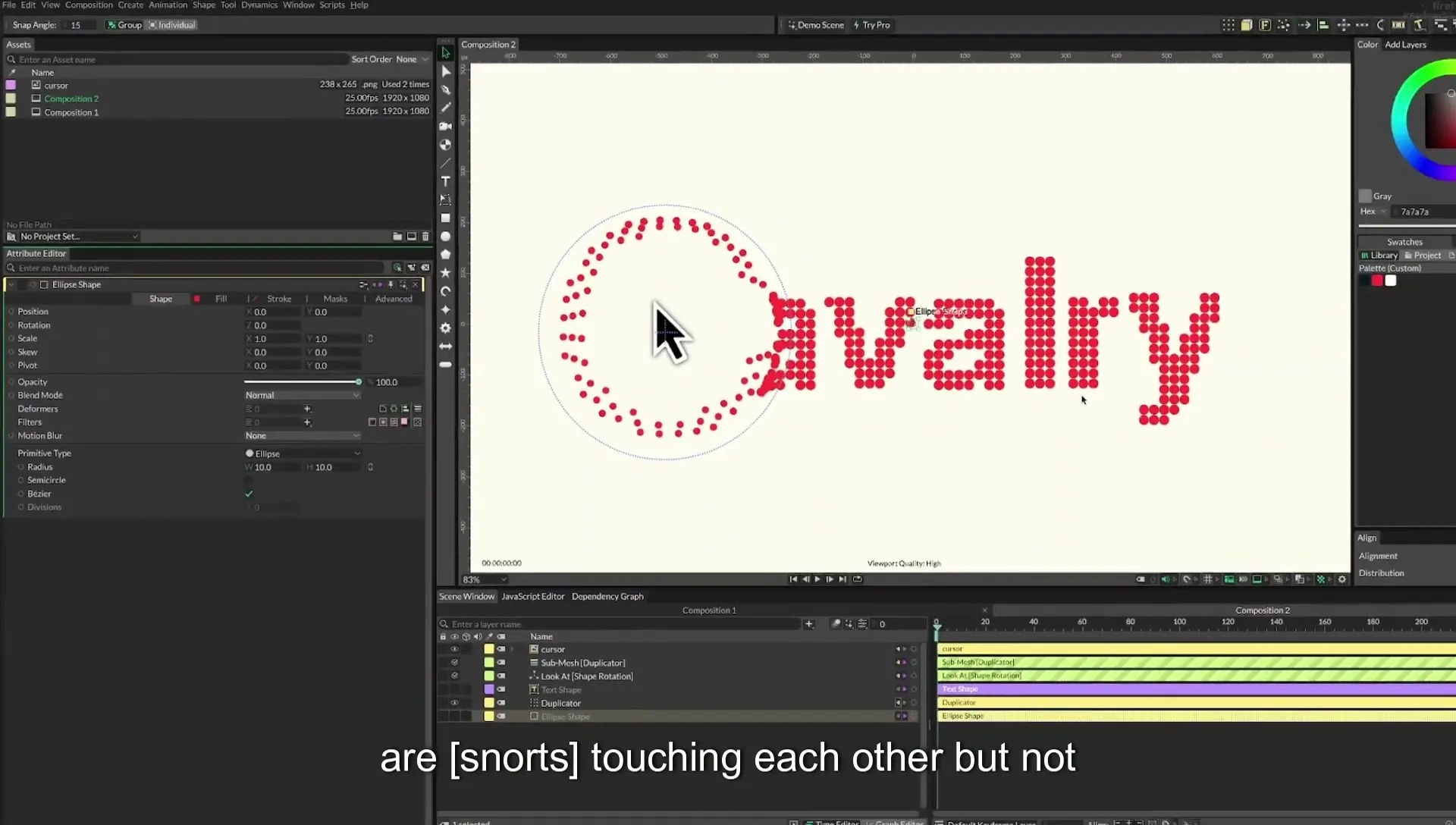This screenshot has width=1456, height=825.
Task: Click the Demo Scene button
Action: (816, 25)
